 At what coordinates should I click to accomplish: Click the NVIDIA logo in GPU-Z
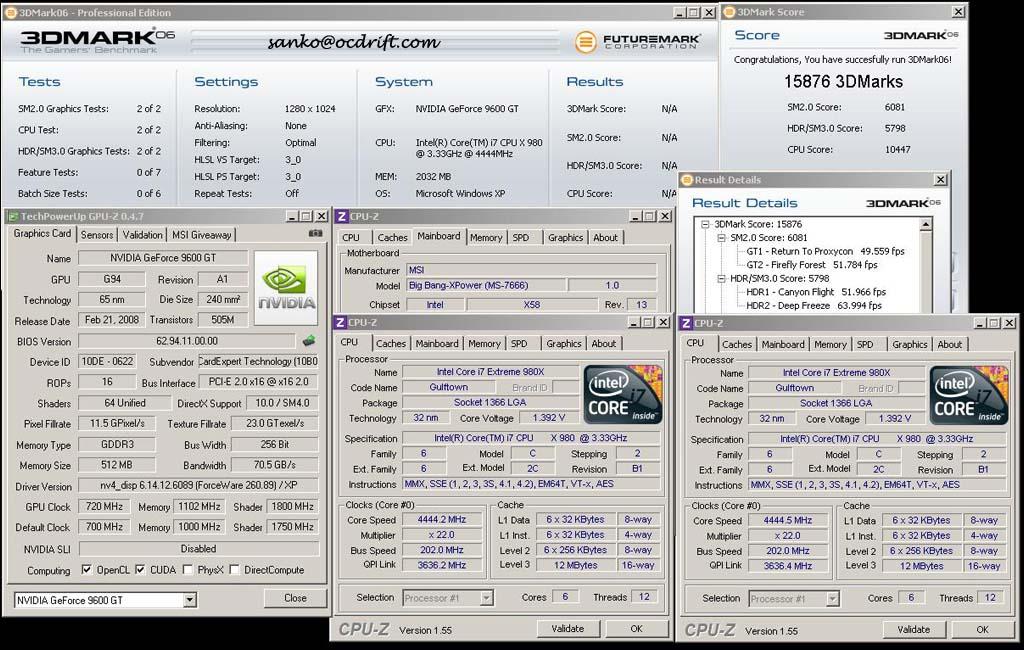tap(287, 288)
